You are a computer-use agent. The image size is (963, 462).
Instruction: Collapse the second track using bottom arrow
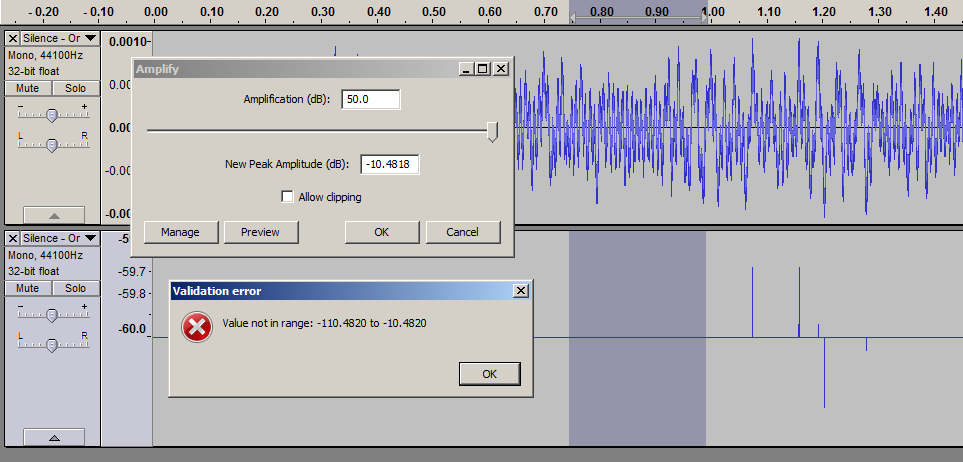coord(53,437)
